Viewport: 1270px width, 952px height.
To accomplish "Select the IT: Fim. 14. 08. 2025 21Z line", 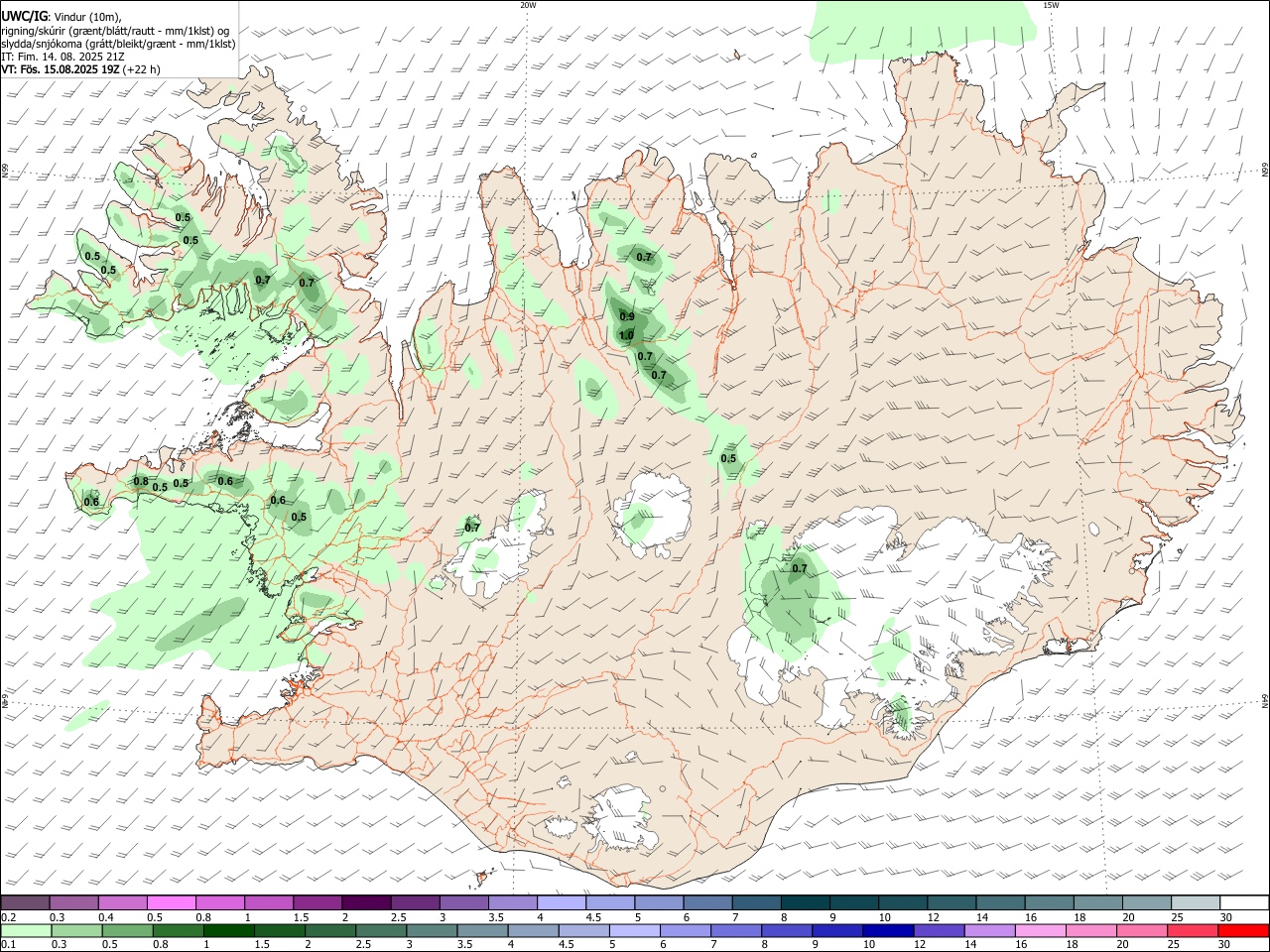I will click(x=63, y=57).
